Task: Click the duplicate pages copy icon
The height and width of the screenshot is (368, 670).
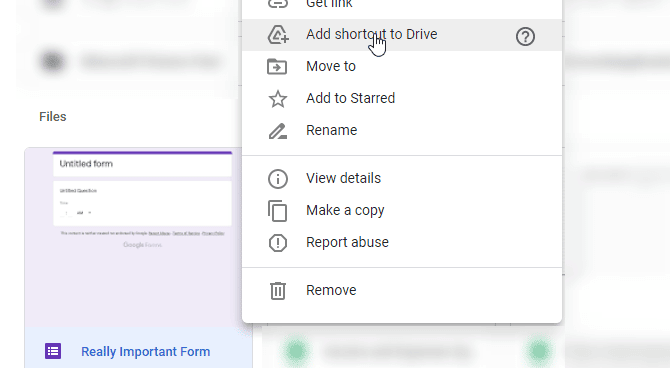Action: pyautogui.click(x=278, y=211)
